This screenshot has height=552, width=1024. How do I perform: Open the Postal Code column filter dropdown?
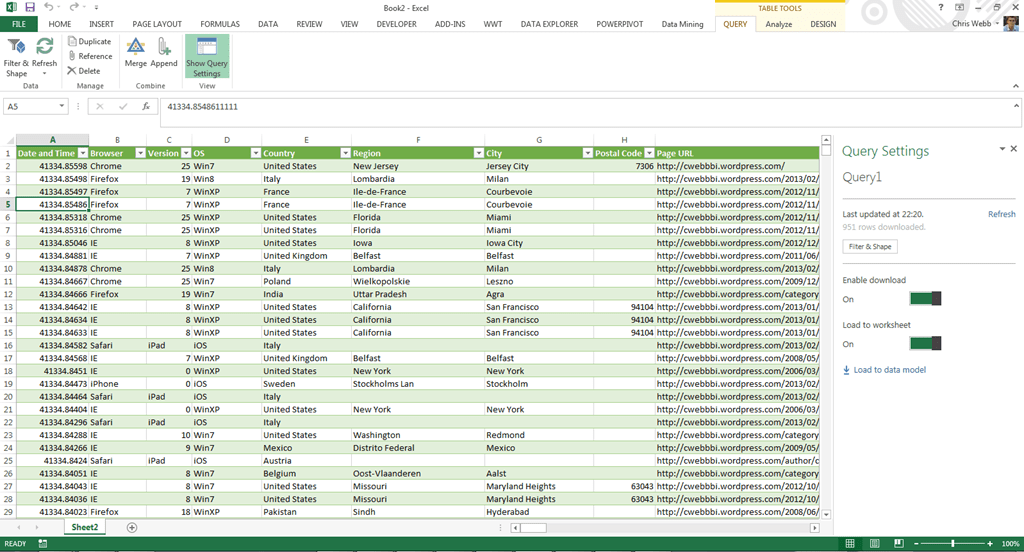point(649,153)
